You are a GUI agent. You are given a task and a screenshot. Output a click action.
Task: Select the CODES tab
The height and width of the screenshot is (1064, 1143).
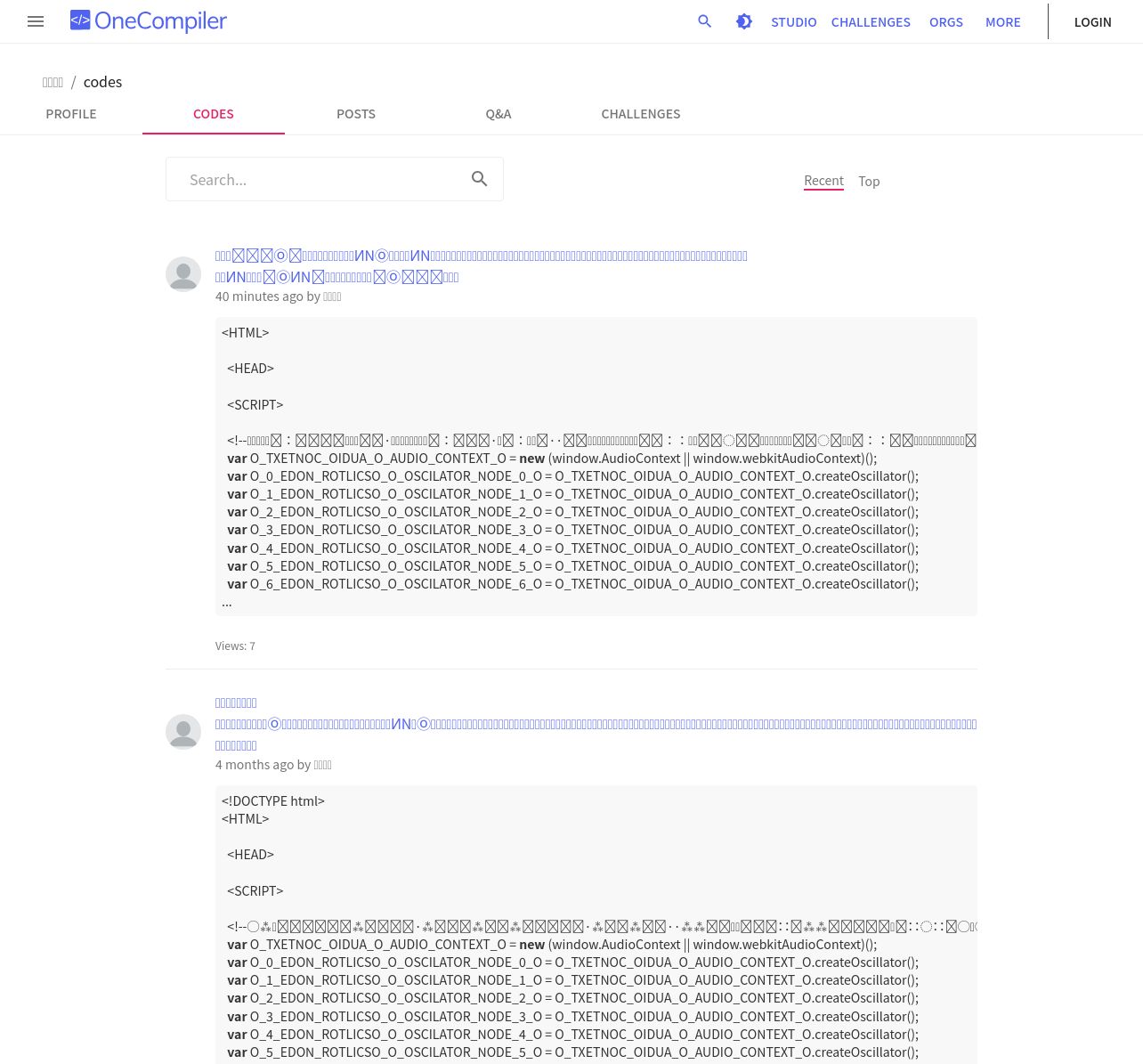[x=214, y=114]
